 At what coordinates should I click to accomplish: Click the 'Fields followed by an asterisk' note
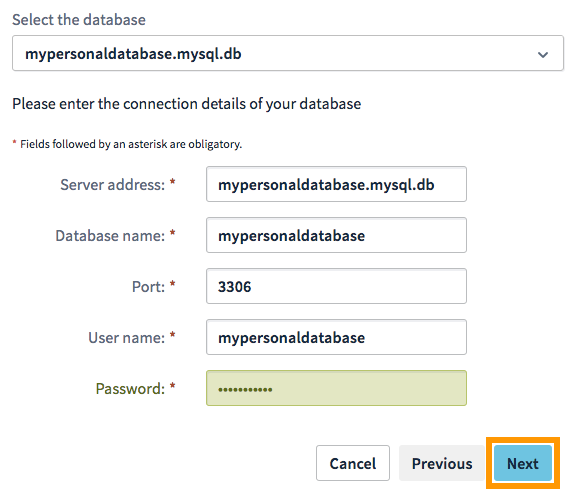[x=131, y=144]
